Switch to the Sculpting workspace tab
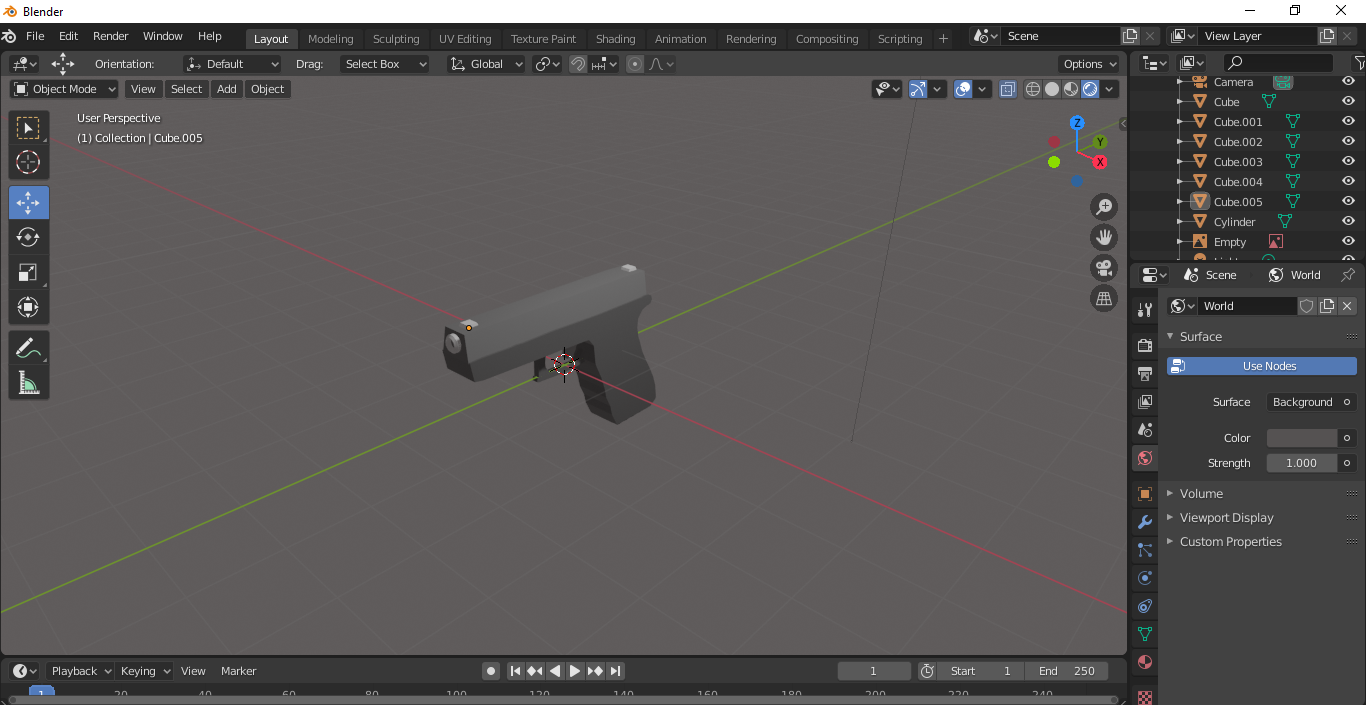Viewport: 1366px width, 705px height. coord(396,39)
